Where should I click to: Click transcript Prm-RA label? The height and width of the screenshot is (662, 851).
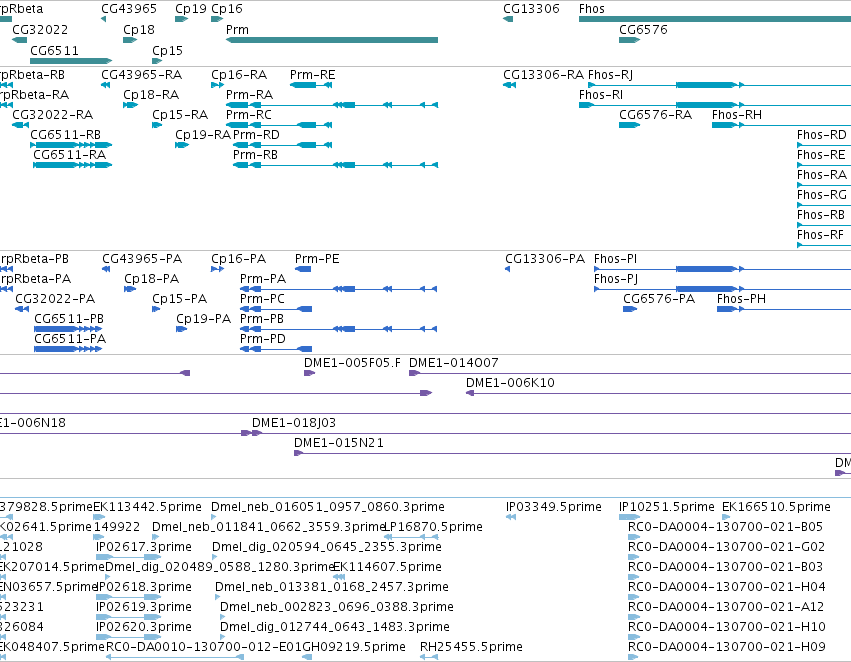pos(249,94)
